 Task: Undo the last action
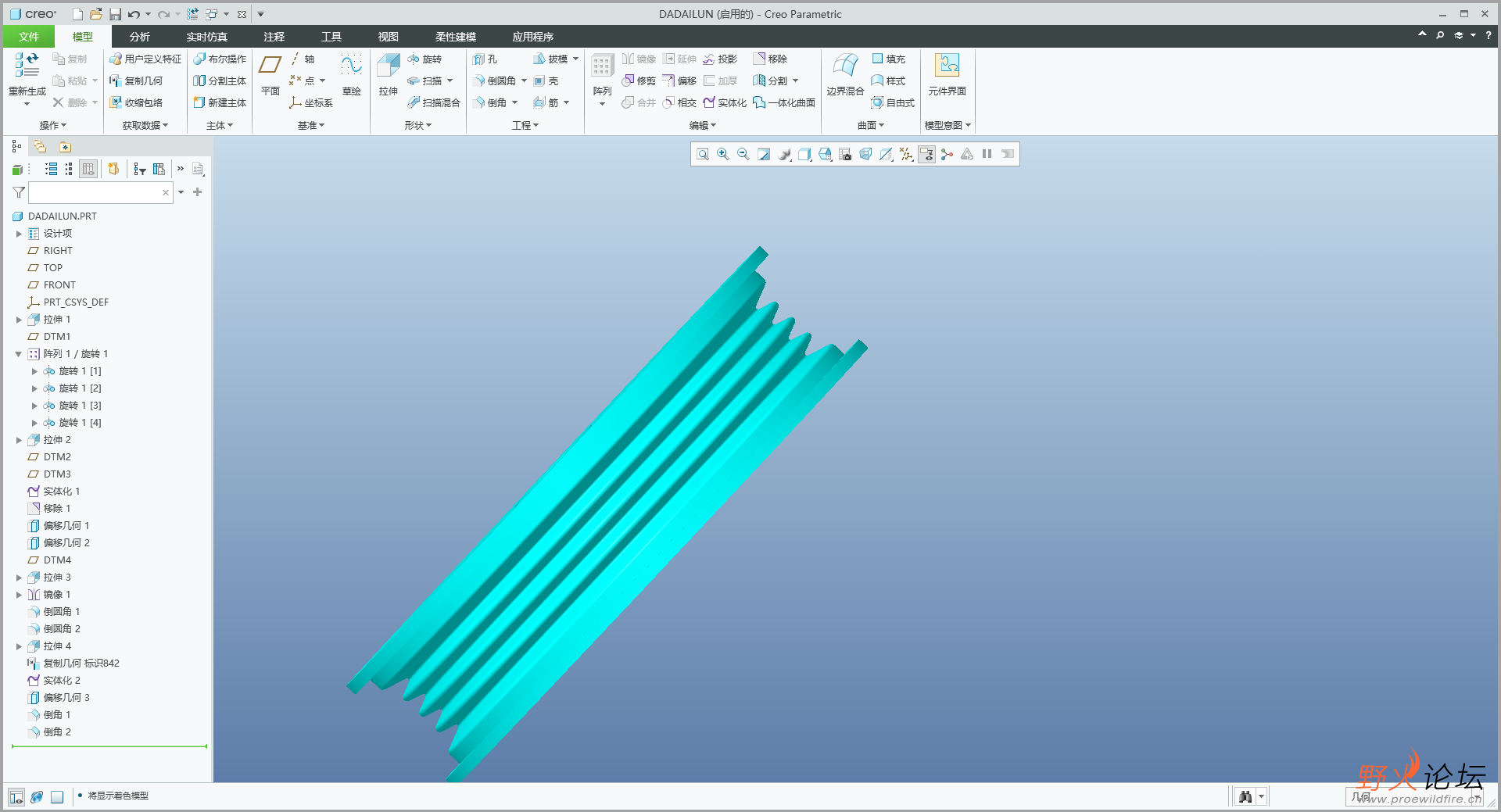134,14
